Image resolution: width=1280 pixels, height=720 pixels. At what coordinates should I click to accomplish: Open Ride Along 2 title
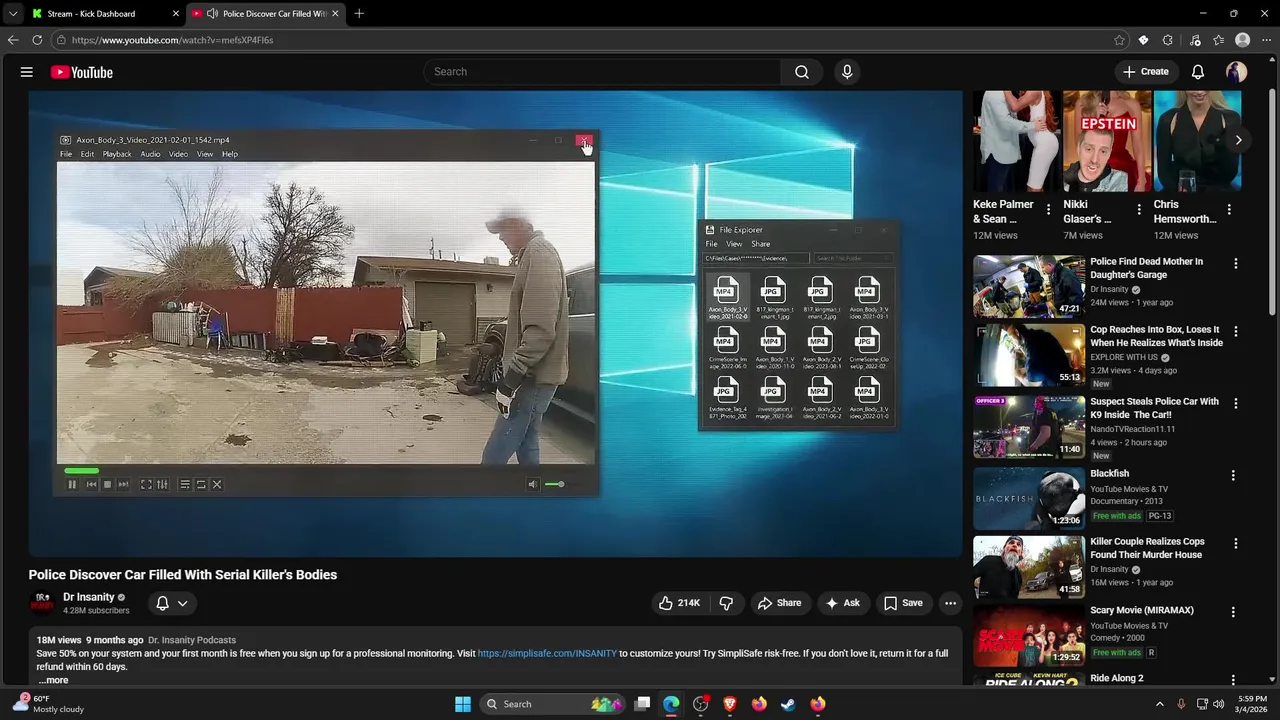pos(1117,678)
